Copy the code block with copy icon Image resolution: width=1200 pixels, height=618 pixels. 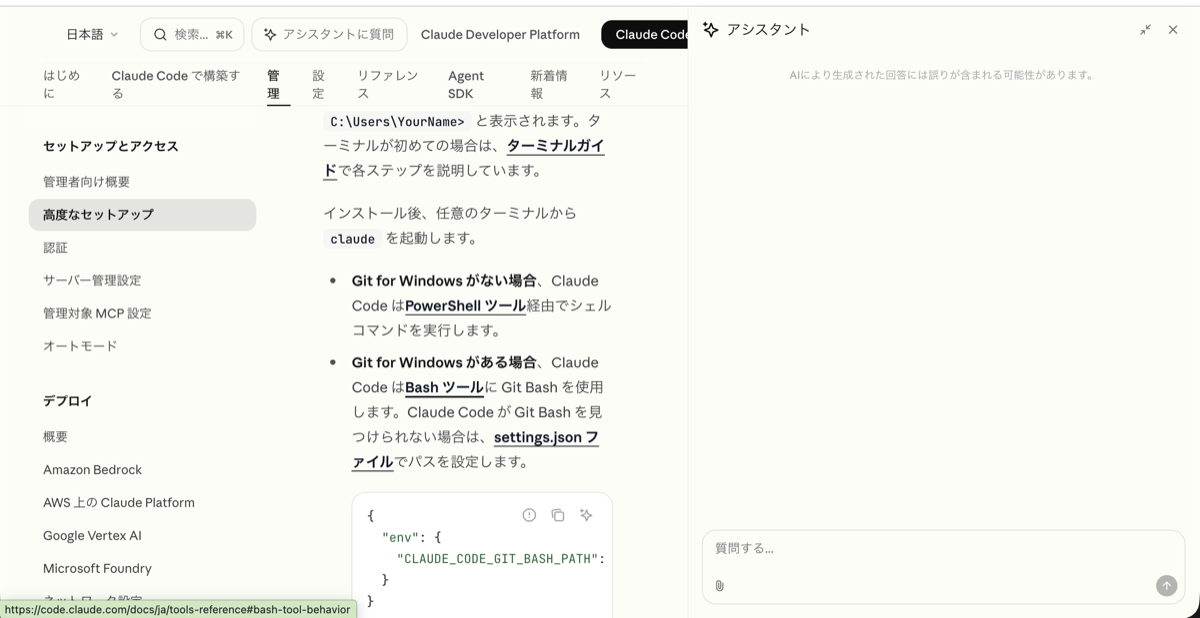558,515
